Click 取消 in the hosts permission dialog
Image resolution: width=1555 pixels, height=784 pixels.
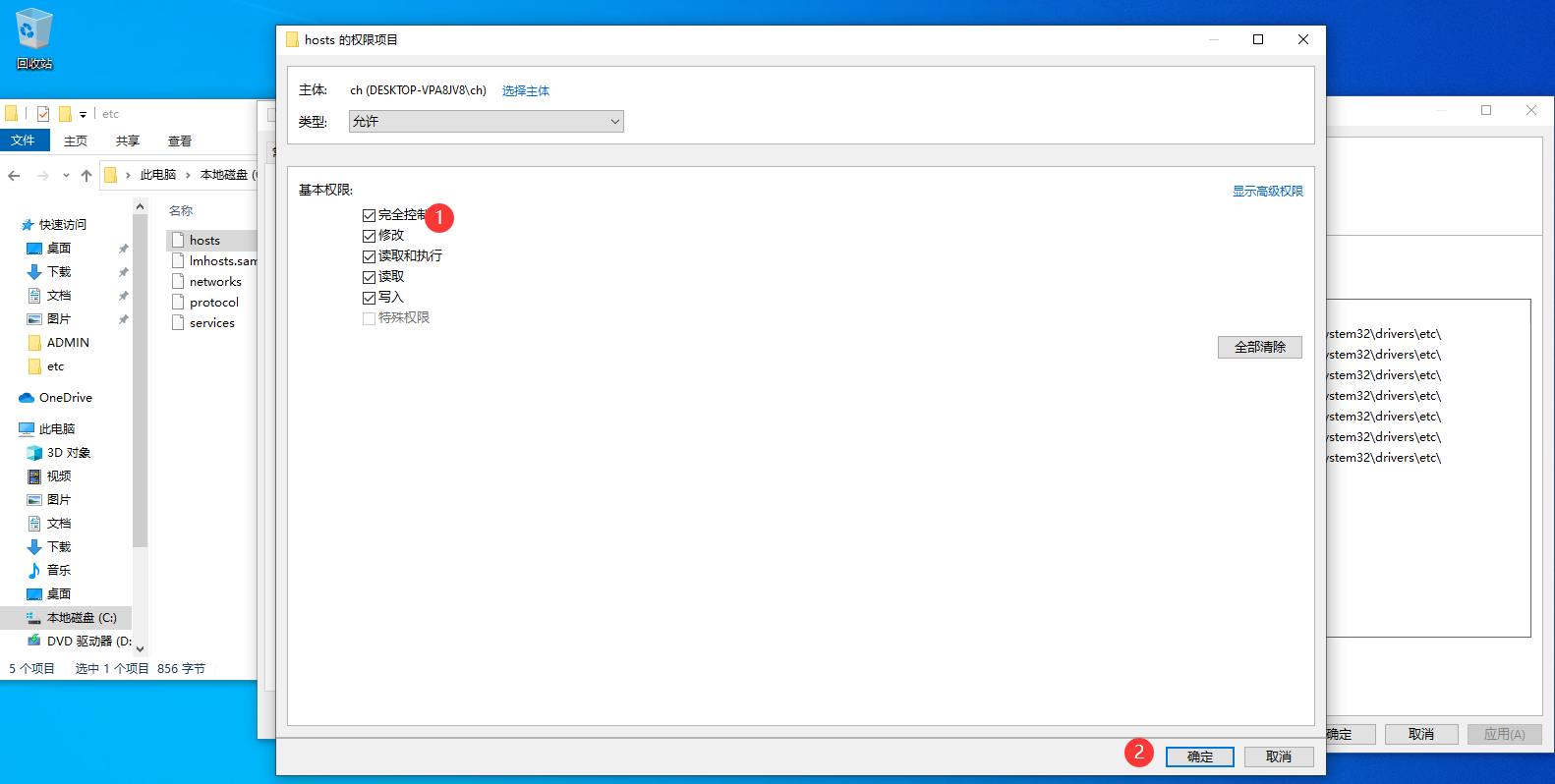click(x=1279, y=757)
